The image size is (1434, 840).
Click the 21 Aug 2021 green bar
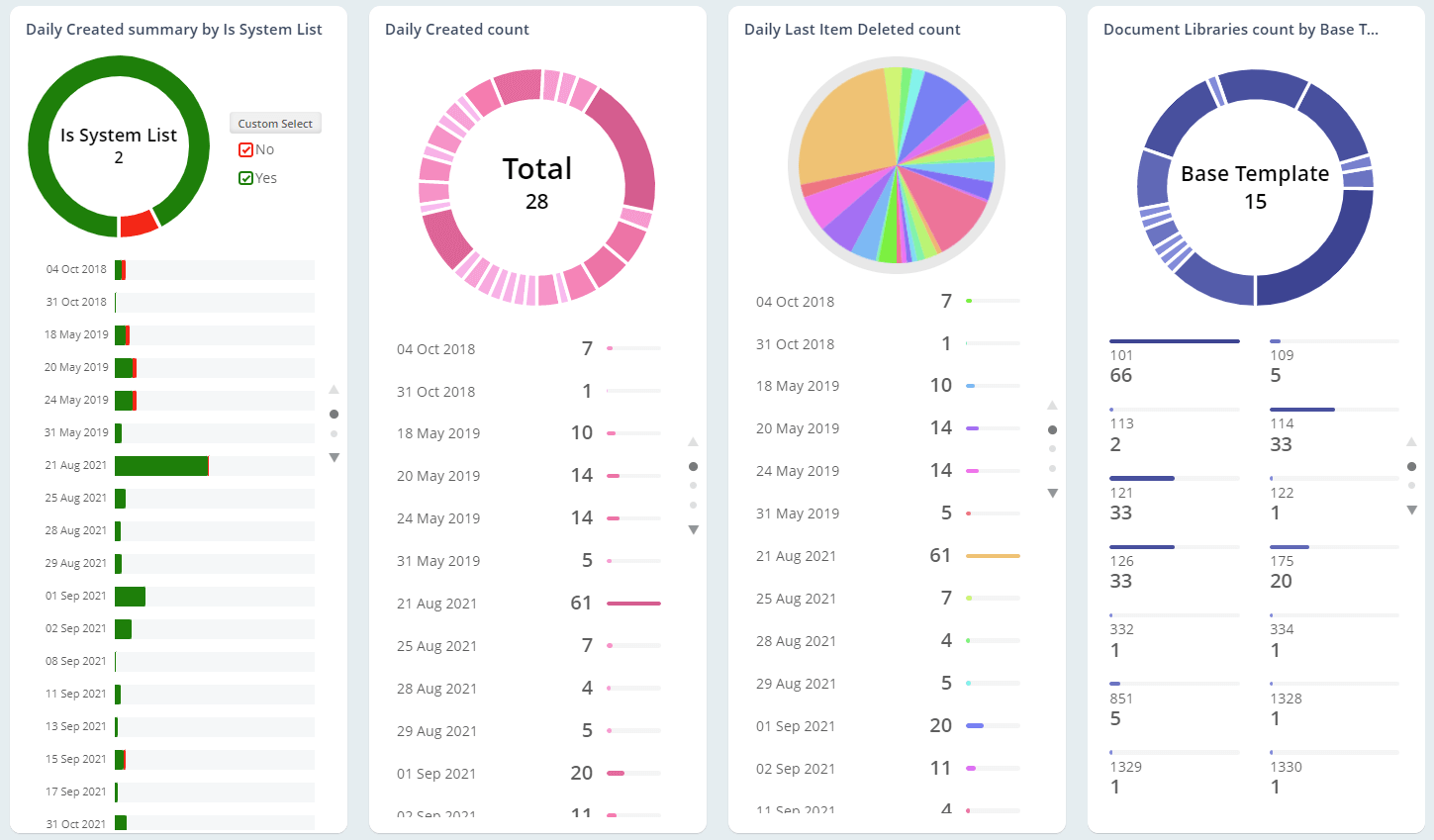click(x=160, y=466)
